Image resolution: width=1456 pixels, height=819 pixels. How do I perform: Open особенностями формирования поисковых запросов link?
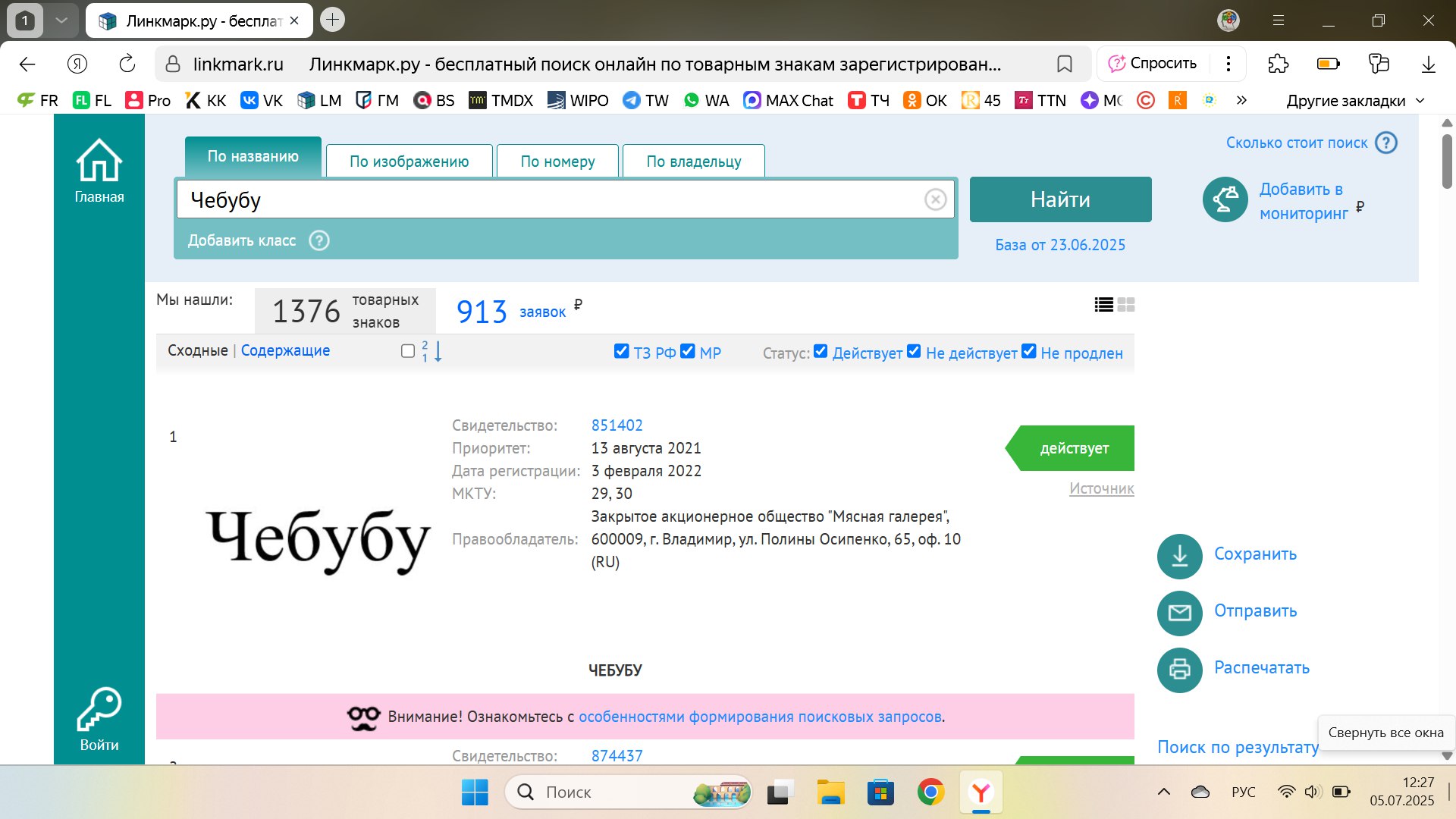(760, 717)
